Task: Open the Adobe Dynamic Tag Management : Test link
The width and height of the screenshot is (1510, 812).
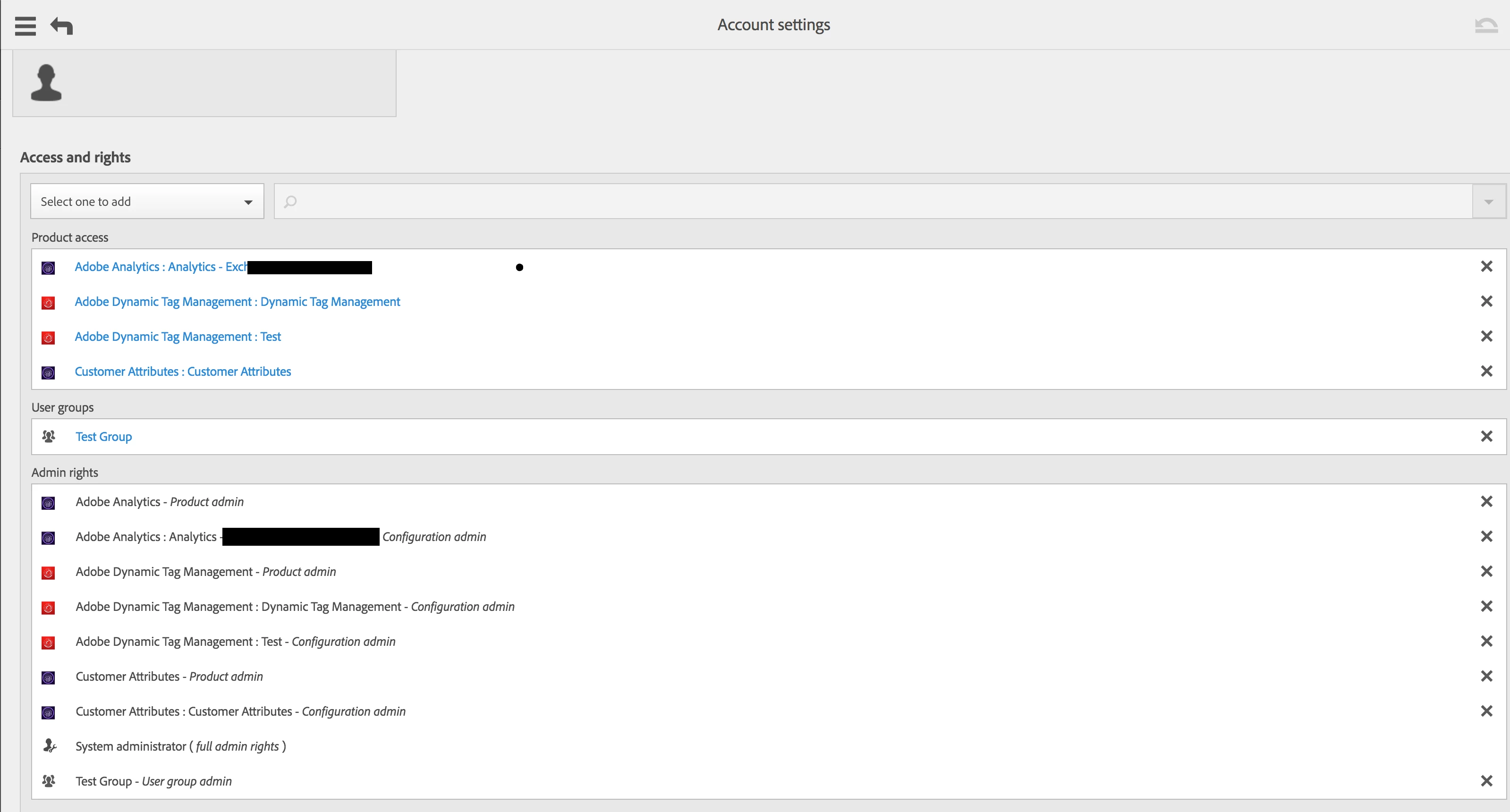Action: point(178,337)
